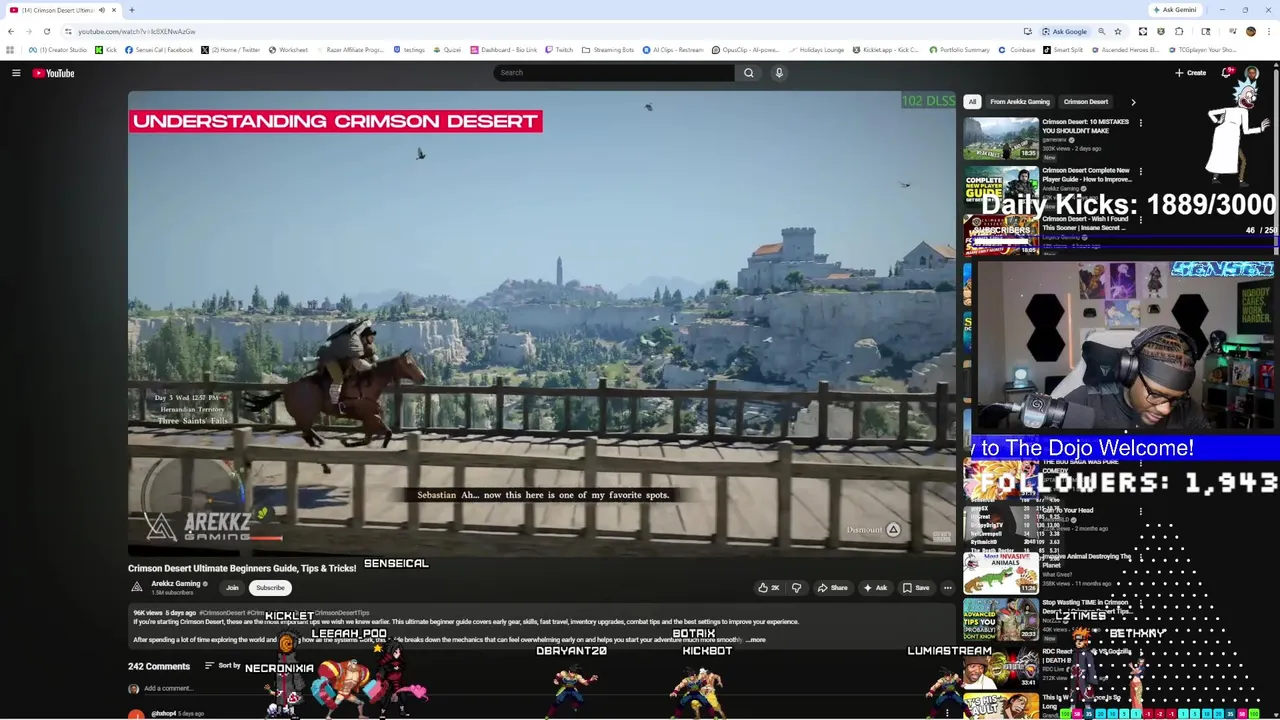Show more filter chips with right arrow
The image size is (1280, 720).
pos(1133,102)
